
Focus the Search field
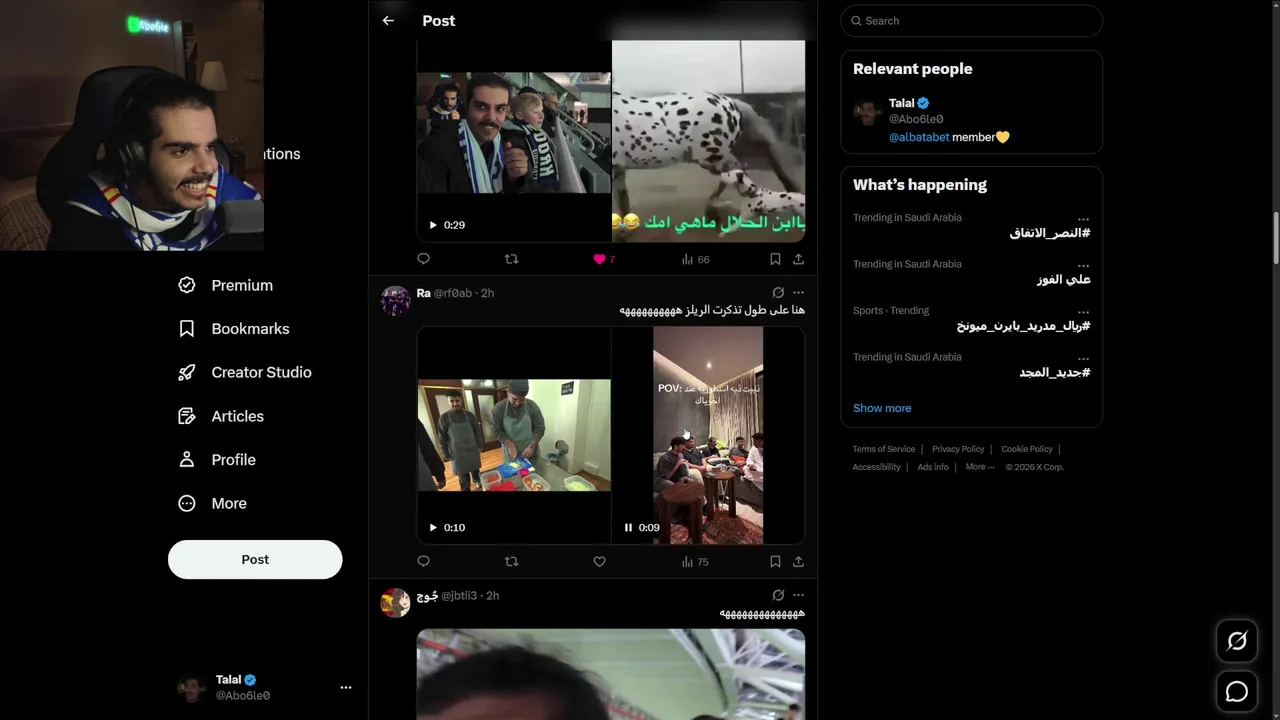click(x=971, y=20)
